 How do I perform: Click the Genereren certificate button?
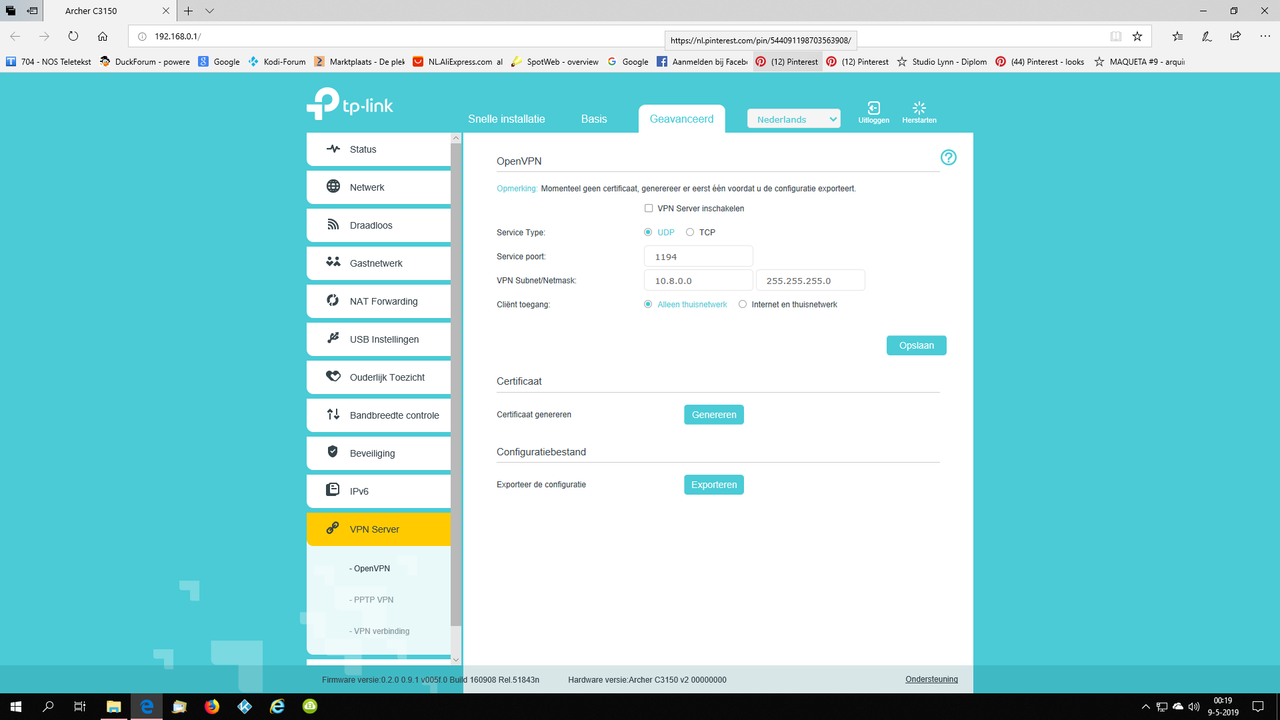(x=714, y=414)
